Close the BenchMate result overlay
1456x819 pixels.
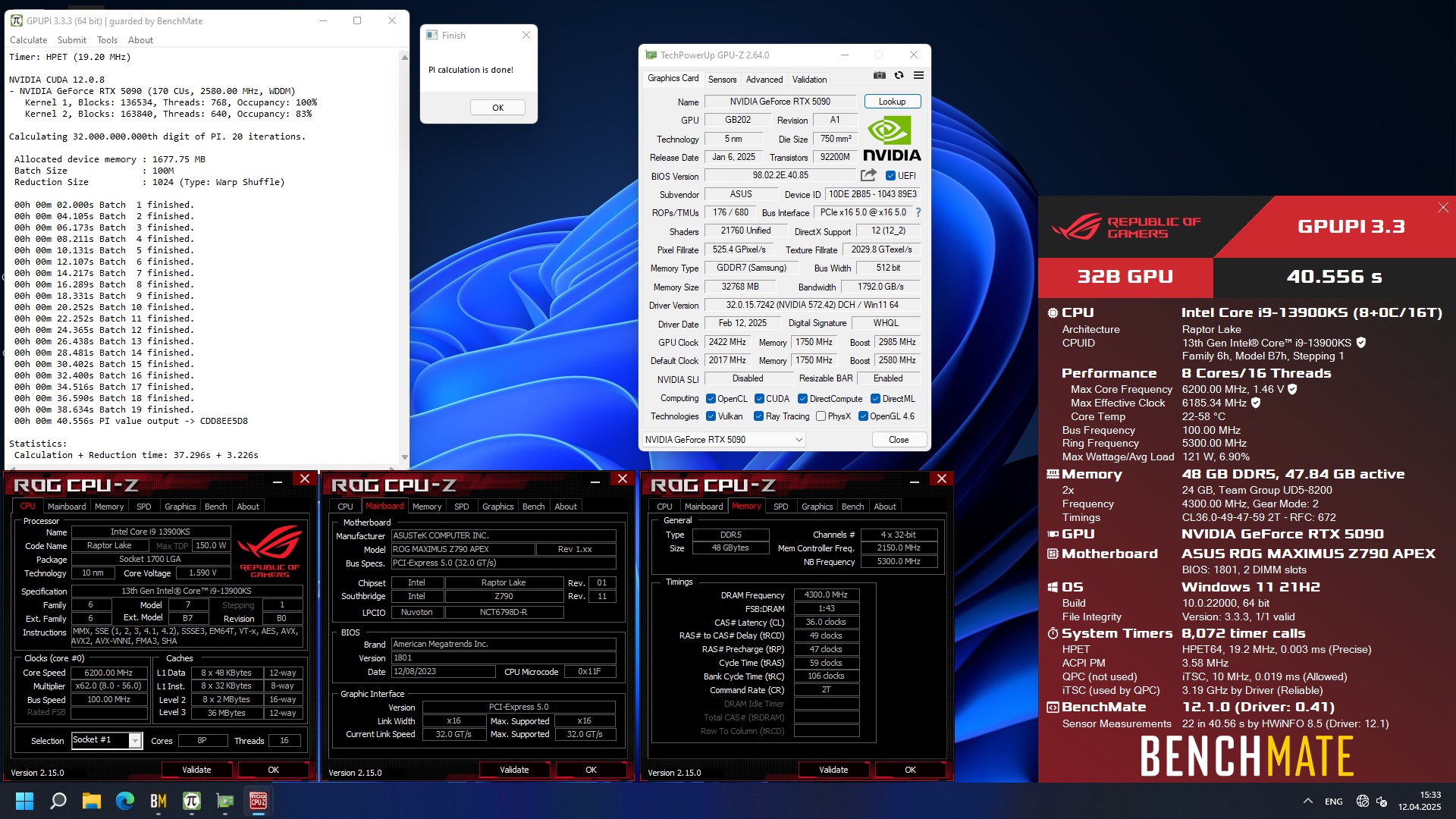coord(1443,208)
